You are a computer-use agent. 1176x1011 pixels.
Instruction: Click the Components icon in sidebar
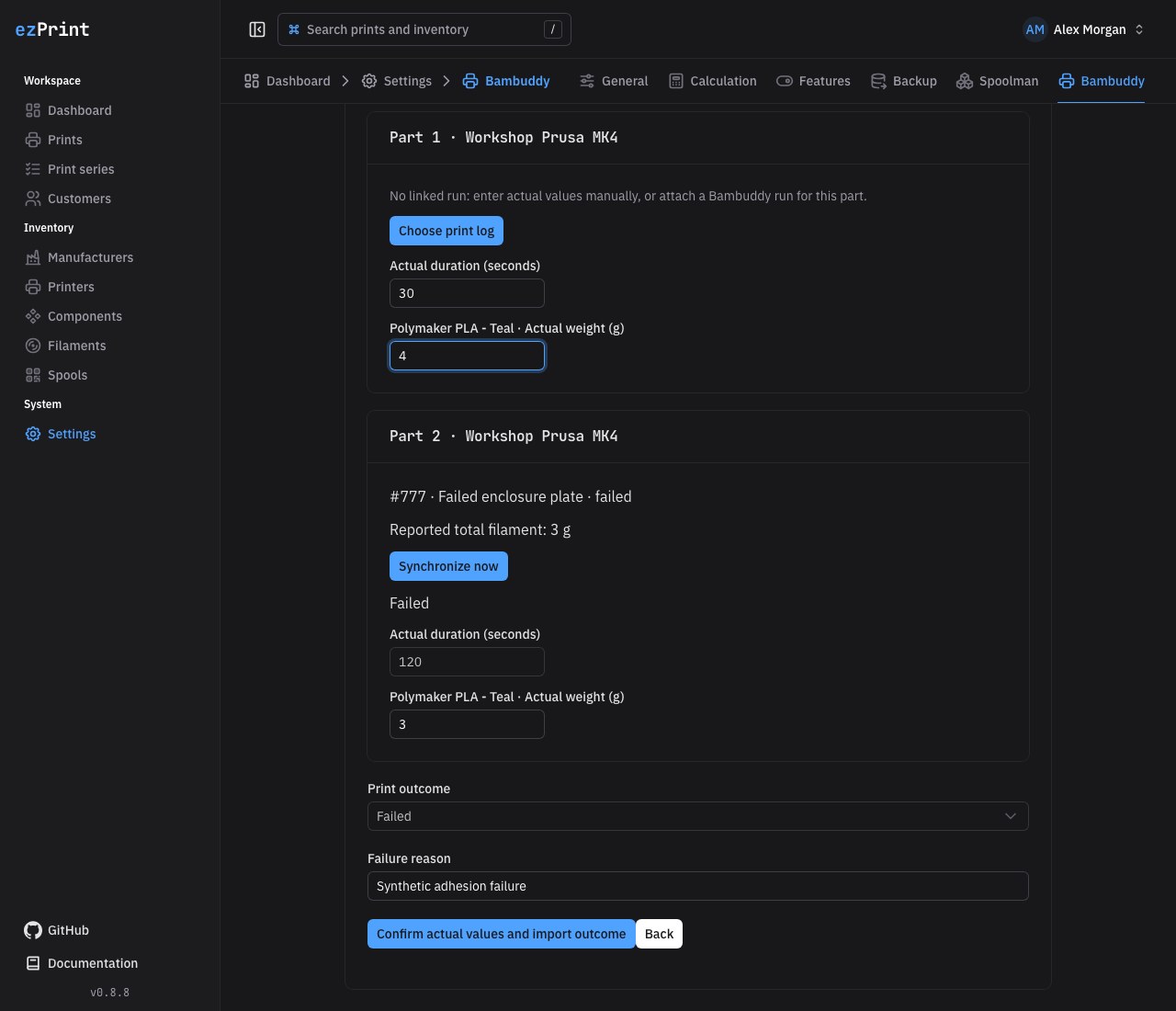click(33, 316)
